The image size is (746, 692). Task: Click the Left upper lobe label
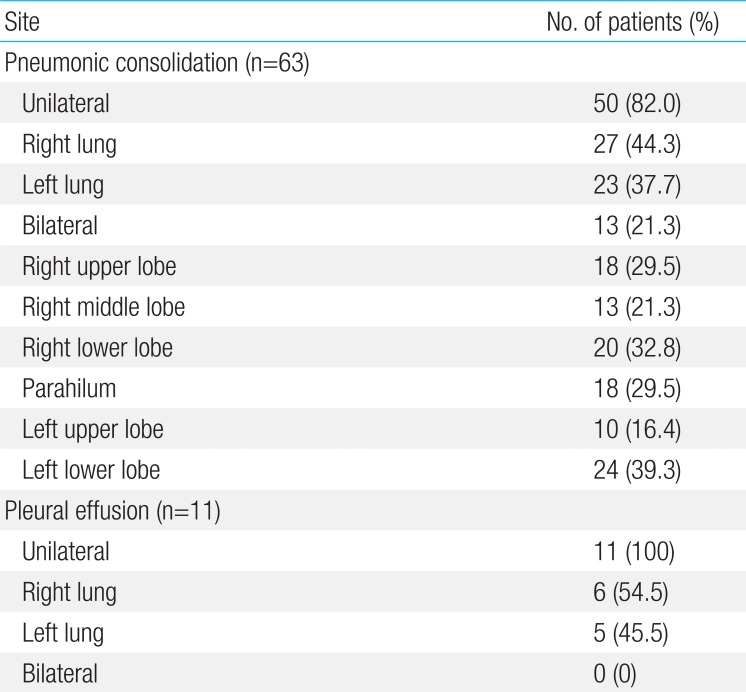coord(93,430)
